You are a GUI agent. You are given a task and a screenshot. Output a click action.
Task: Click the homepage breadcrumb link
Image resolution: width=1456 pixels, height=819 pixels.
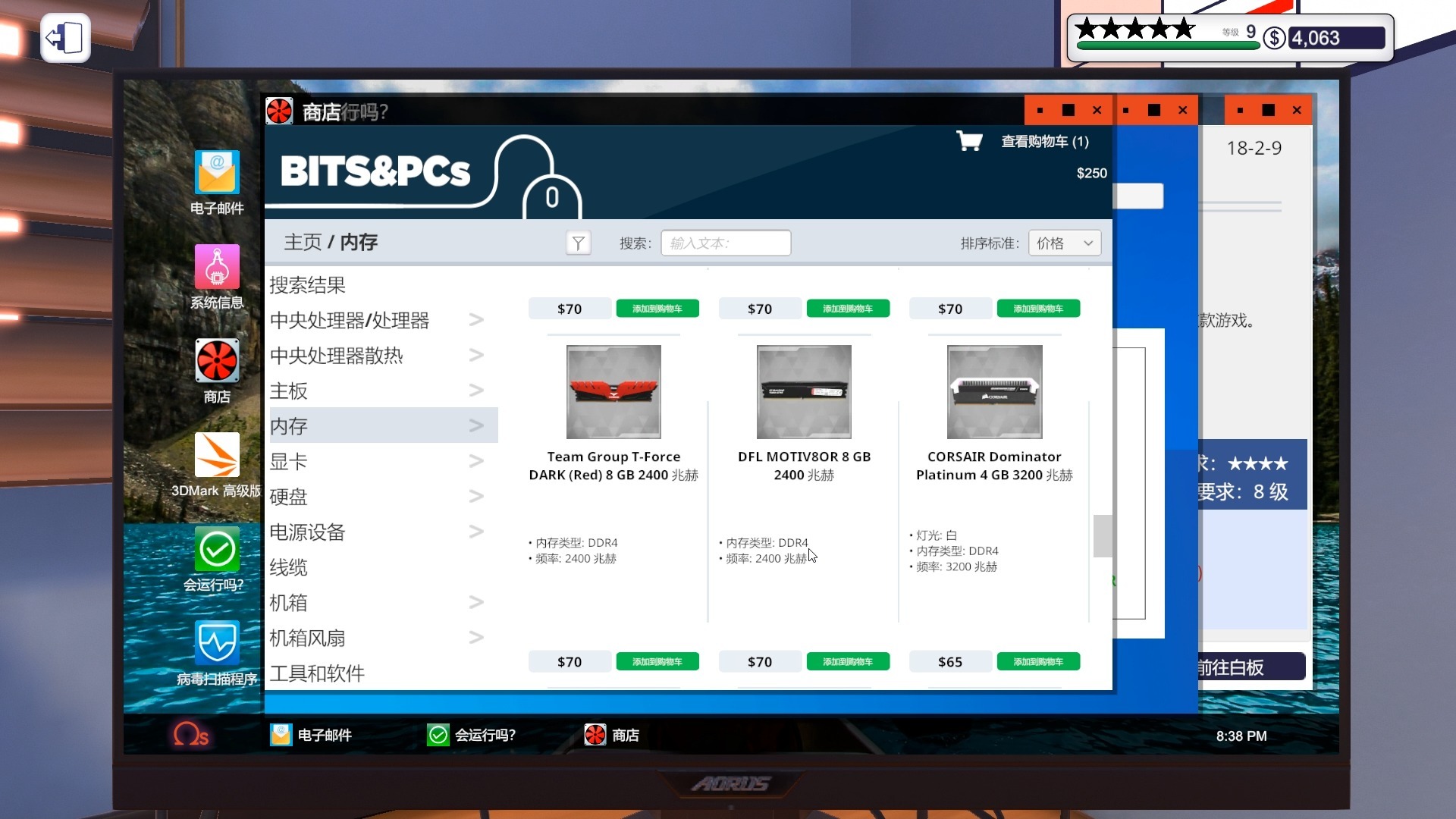tap(302, 243)
